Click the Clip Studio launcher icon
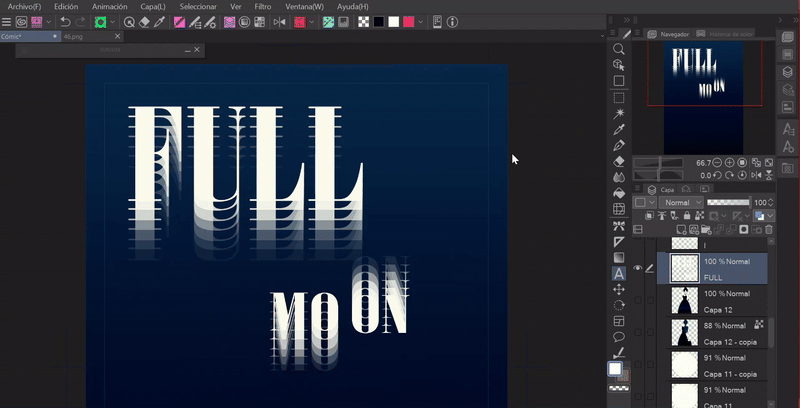 point(21,22)
